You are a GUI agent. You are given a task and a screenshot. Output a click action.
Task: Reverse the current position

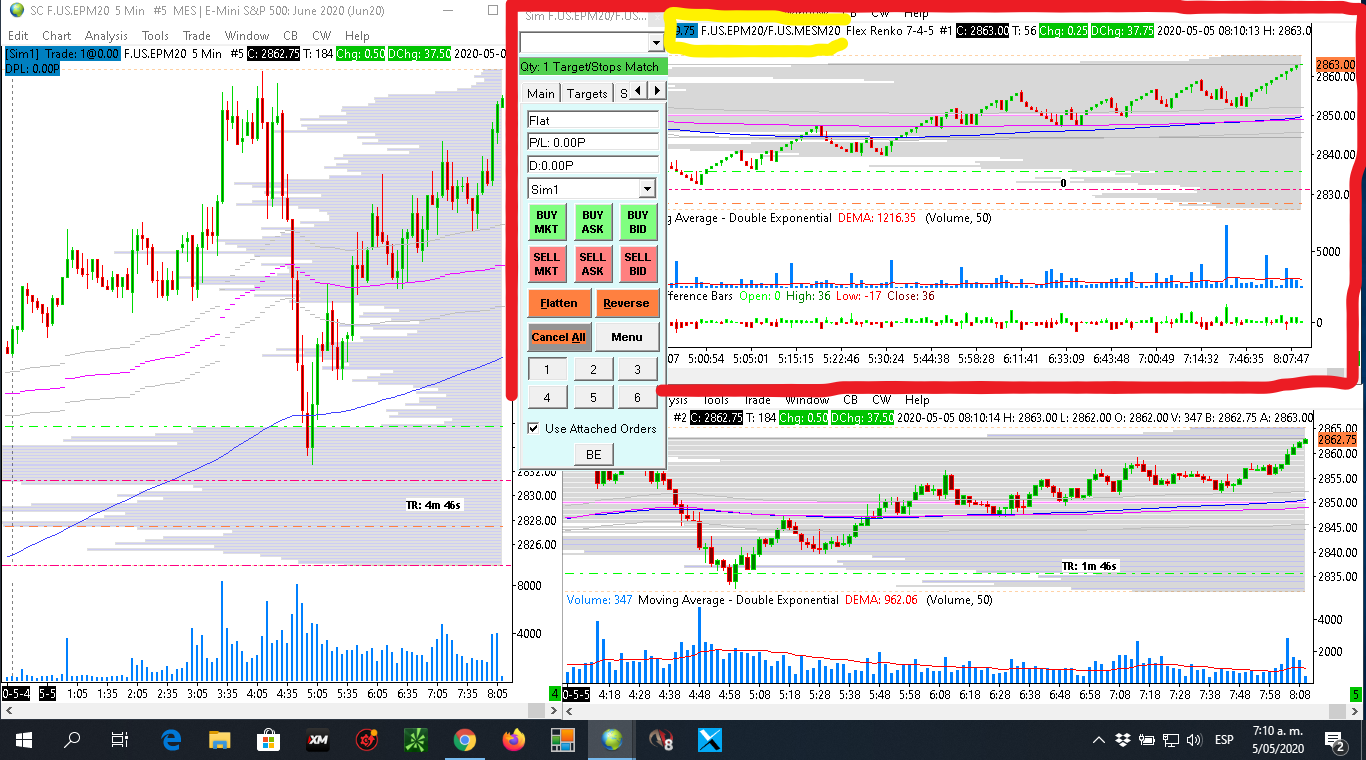[x=627, y=303]
